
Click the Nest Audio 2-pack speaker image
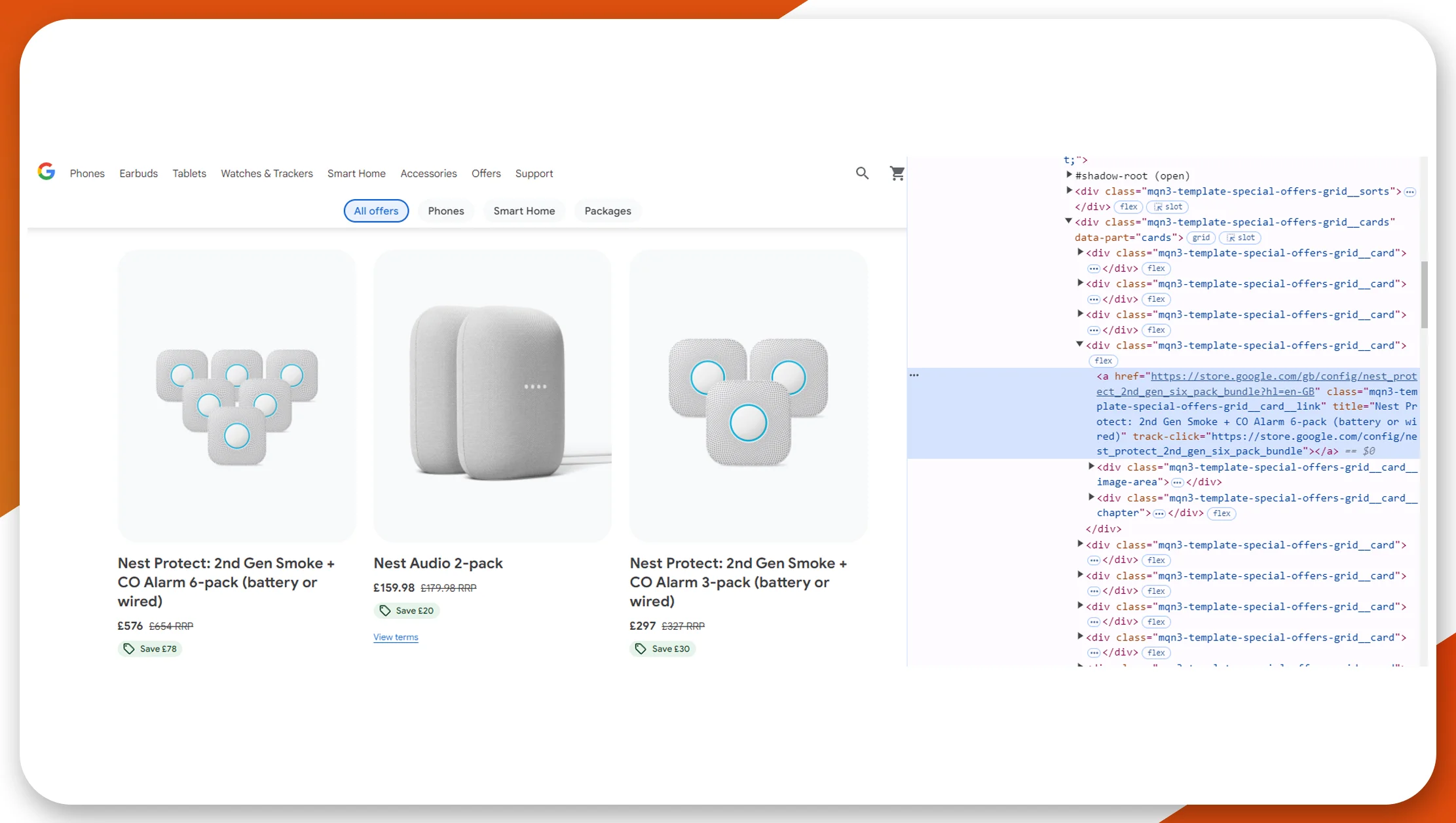point(493,395)
